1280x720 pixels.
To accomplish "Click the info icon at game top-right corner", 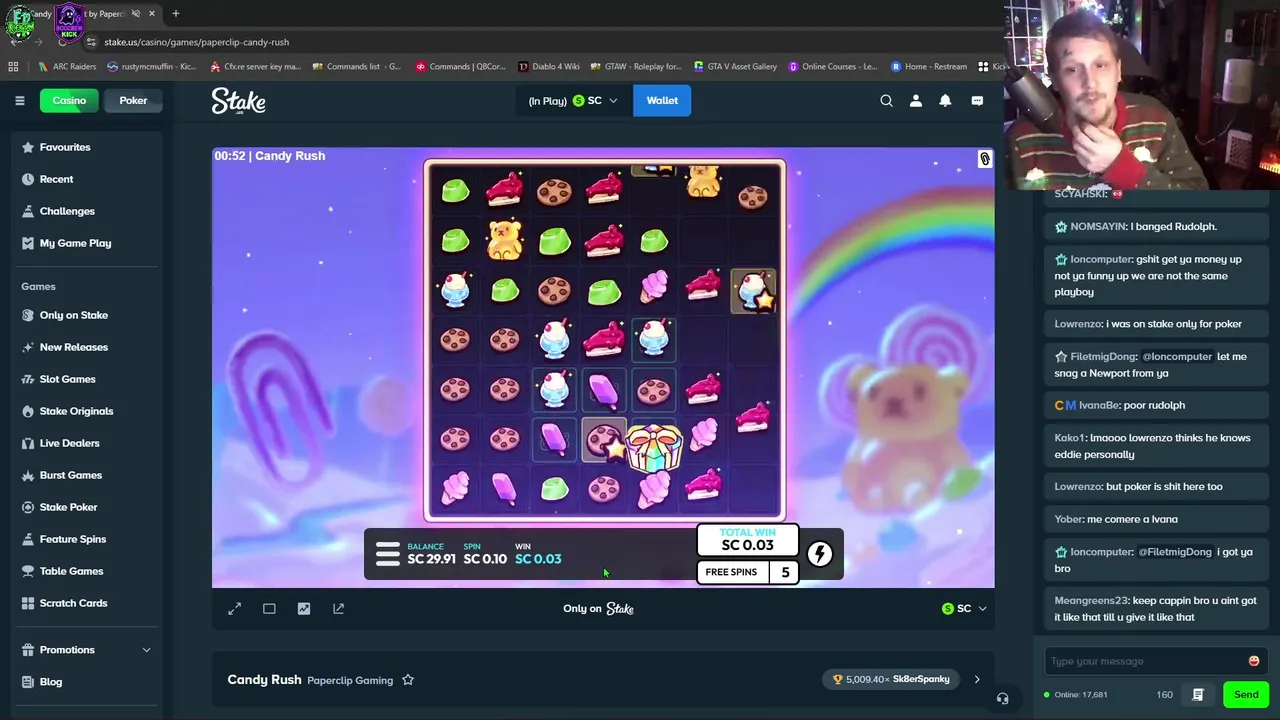I will [984, 159].
